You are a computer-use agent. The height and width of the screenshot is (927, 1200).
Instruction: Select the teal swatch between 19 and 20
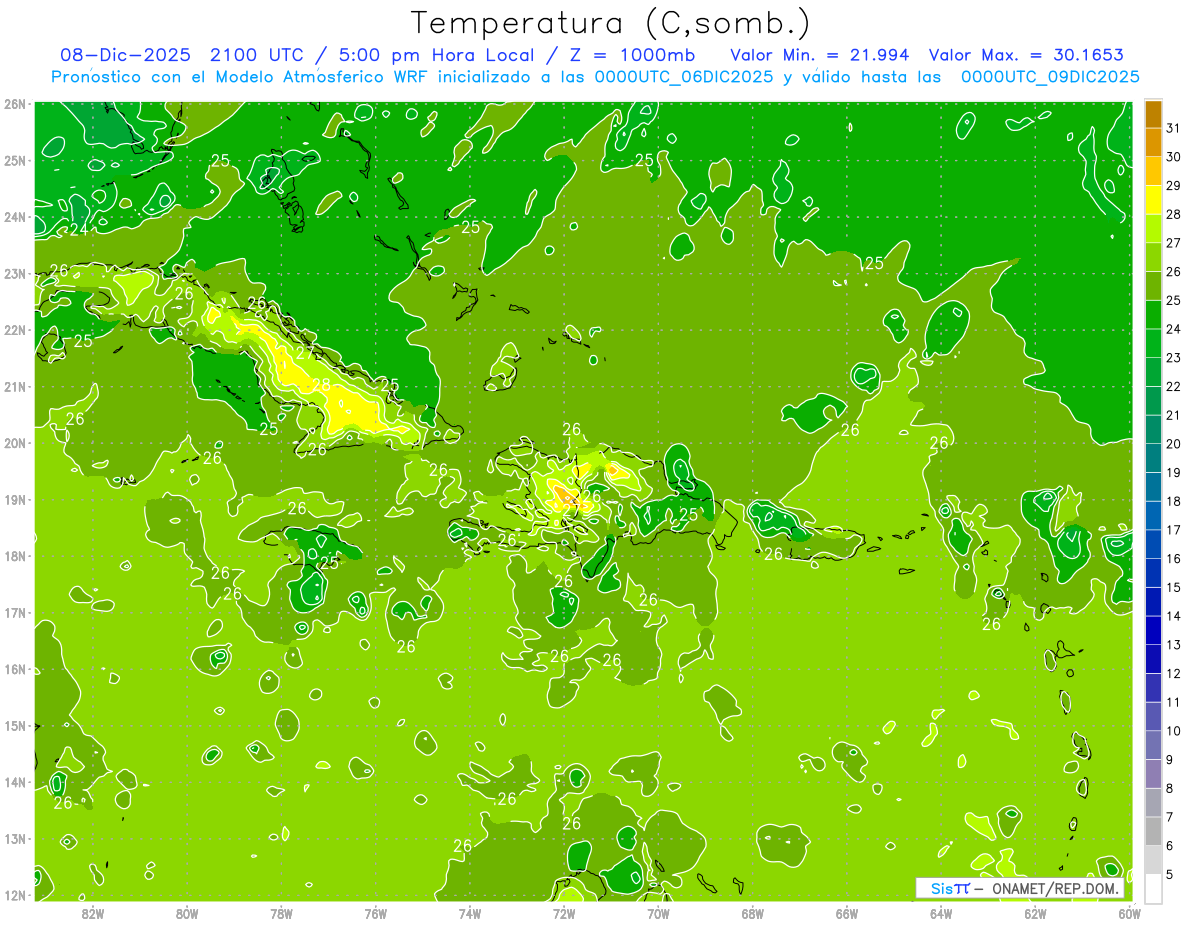(1153, 458)
